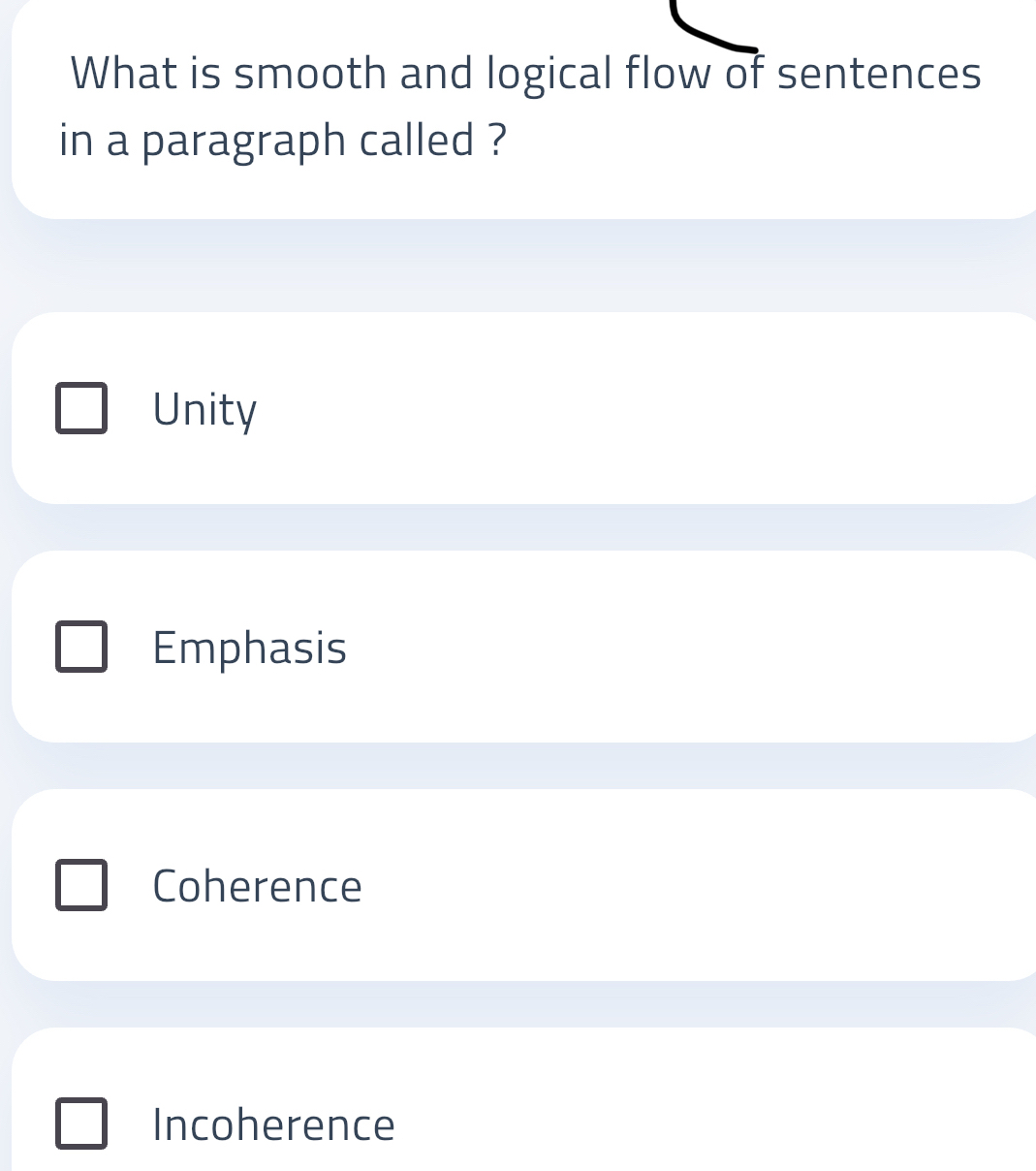Select the Coherence checkbox
This screenshot has width=1036, height=1171.
[81, 886]
